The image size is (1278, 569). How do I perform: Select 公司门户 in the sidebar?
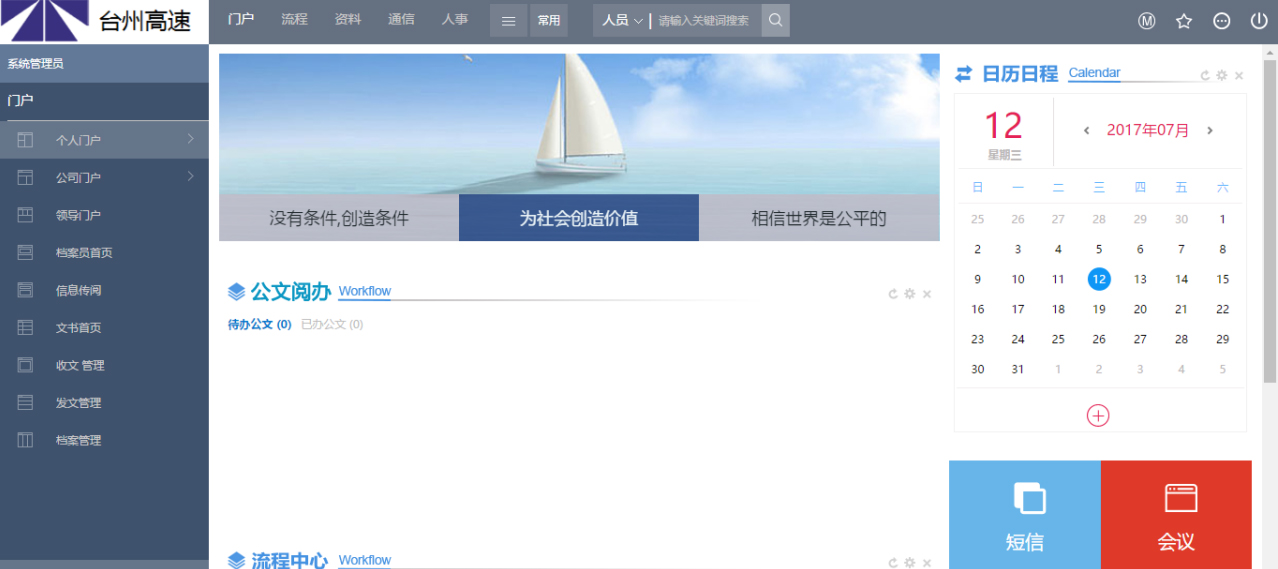[104, 178]
